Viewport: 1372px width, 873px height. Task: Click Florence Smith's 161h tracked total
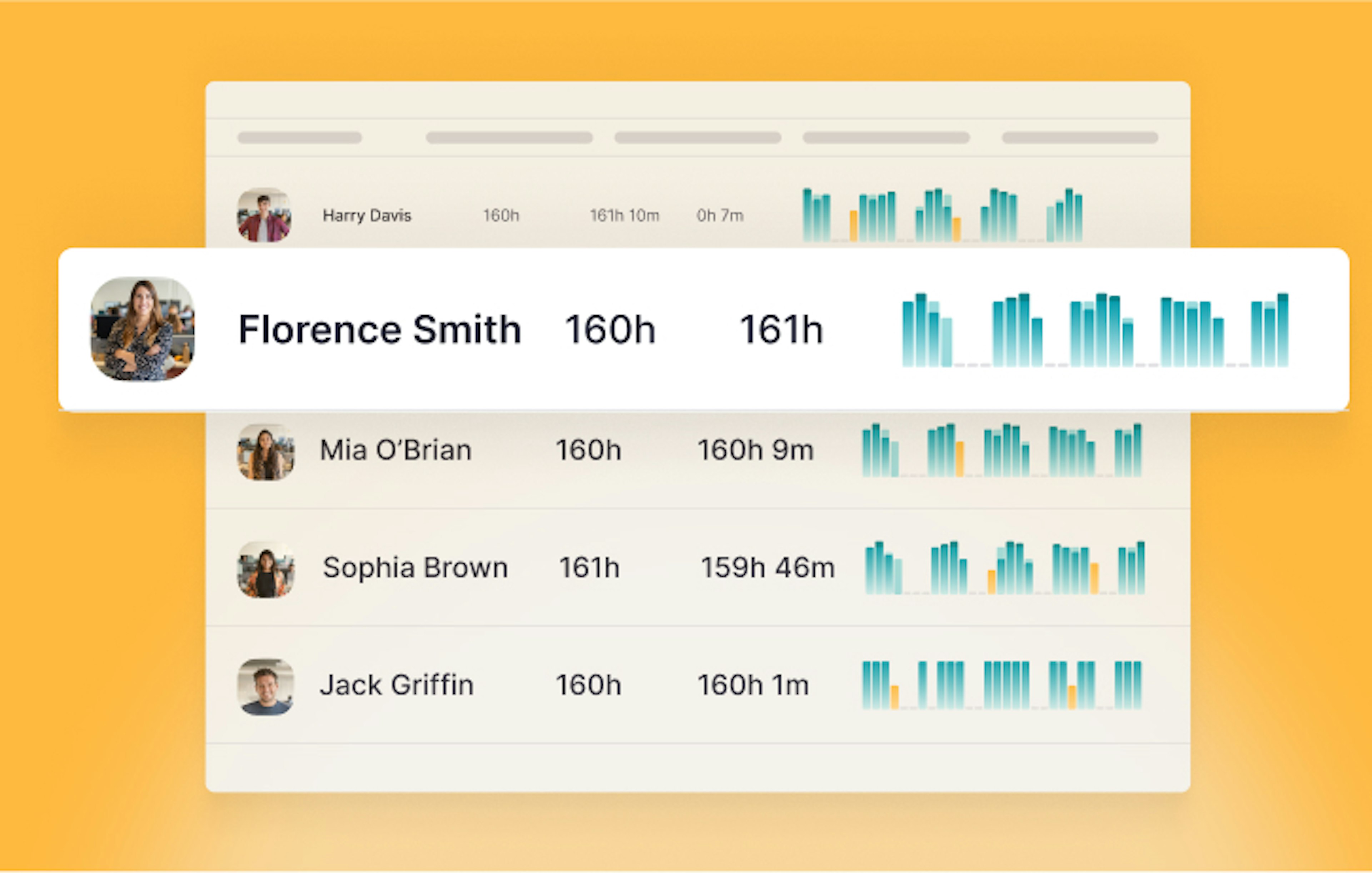click(781, 330)
